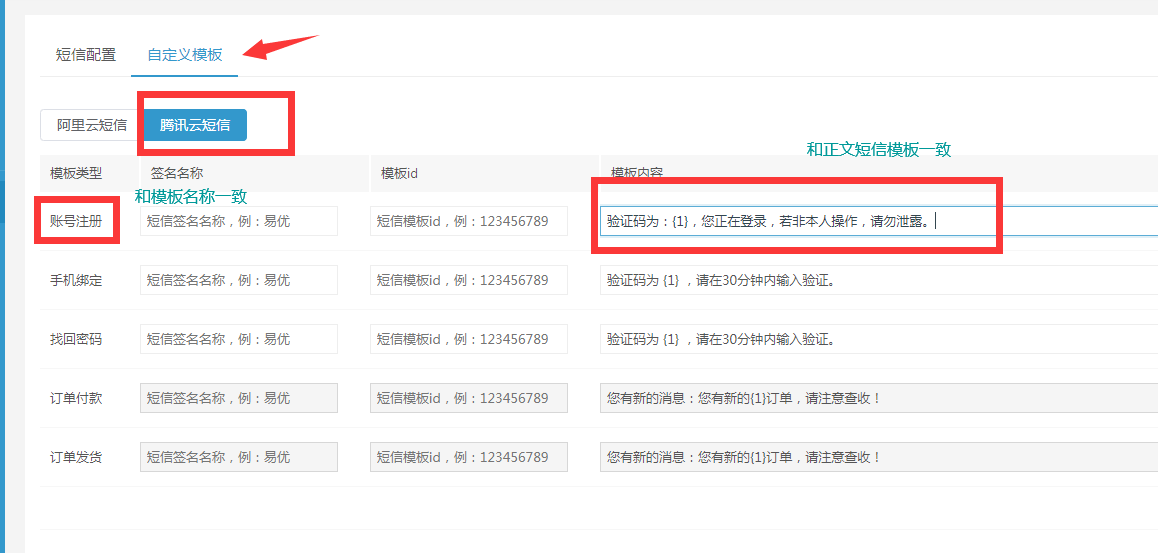This screenshot has width=1158, height=553.
Task: Click the 订单付款 签名名称 field
Action: tap(239, 398)
